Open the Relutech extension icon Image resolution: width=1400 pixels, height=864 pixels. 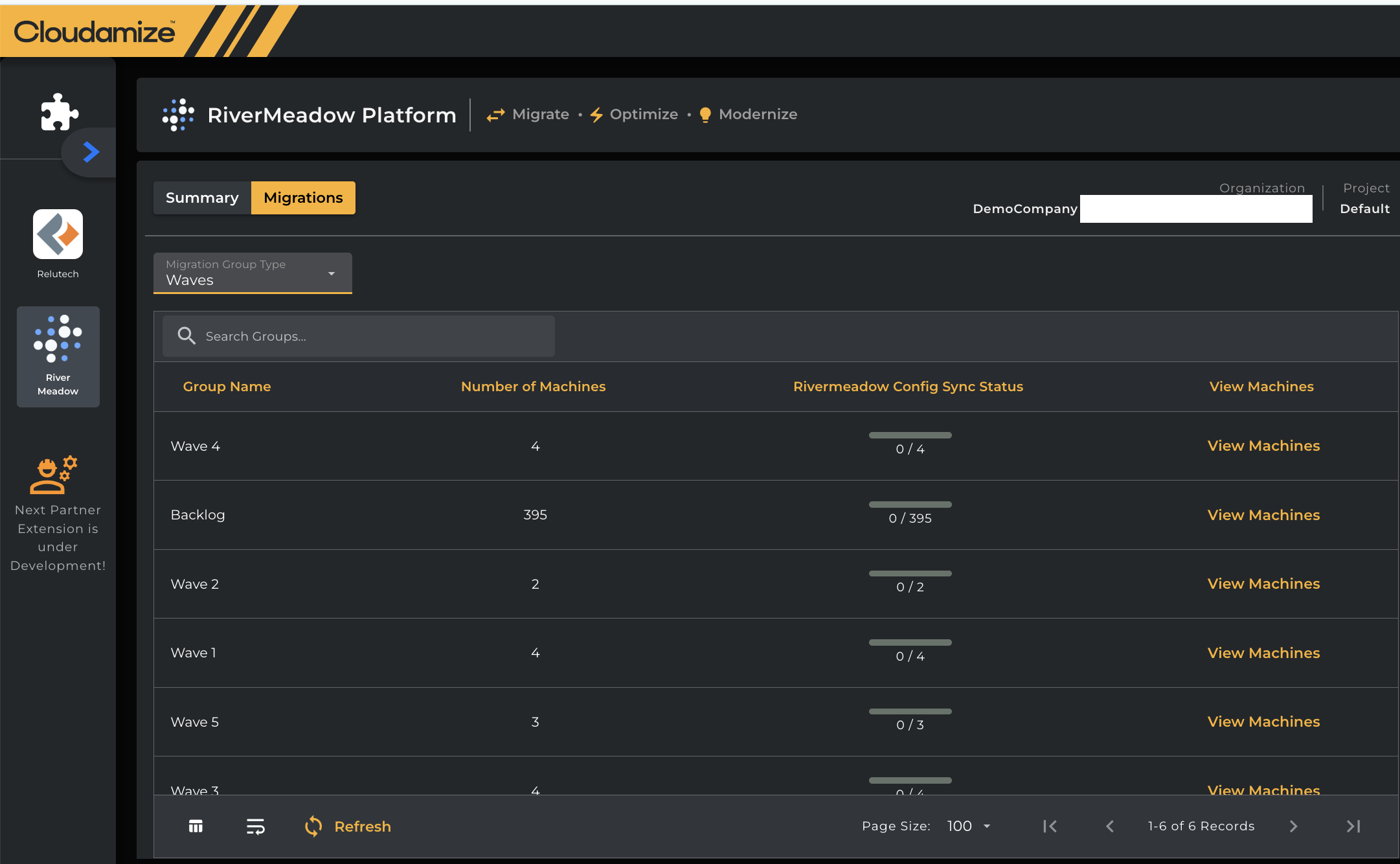click(58, 234)
